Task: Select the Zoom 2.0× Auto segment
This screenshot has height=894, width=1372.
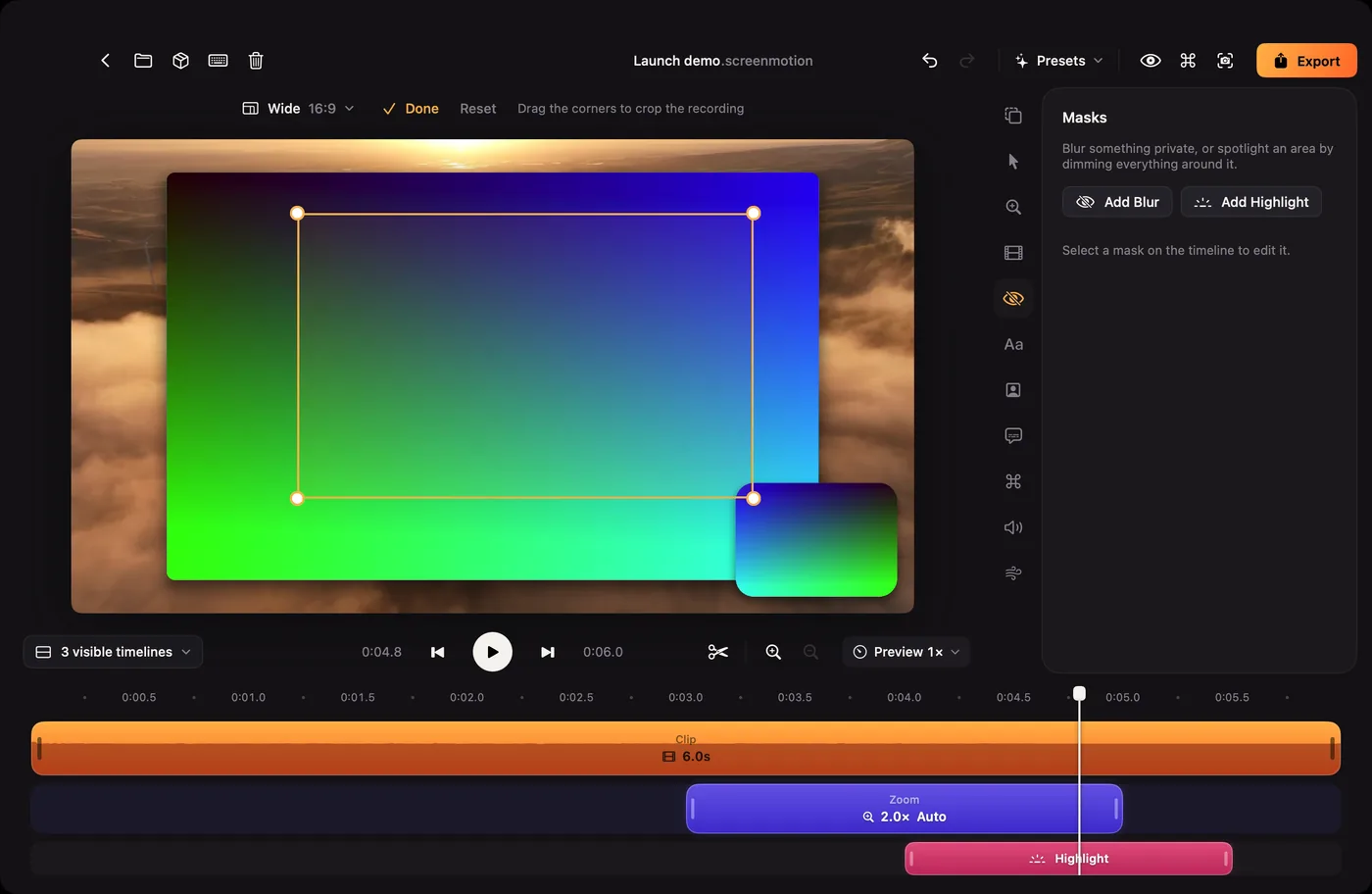Action: pos(904,809)
